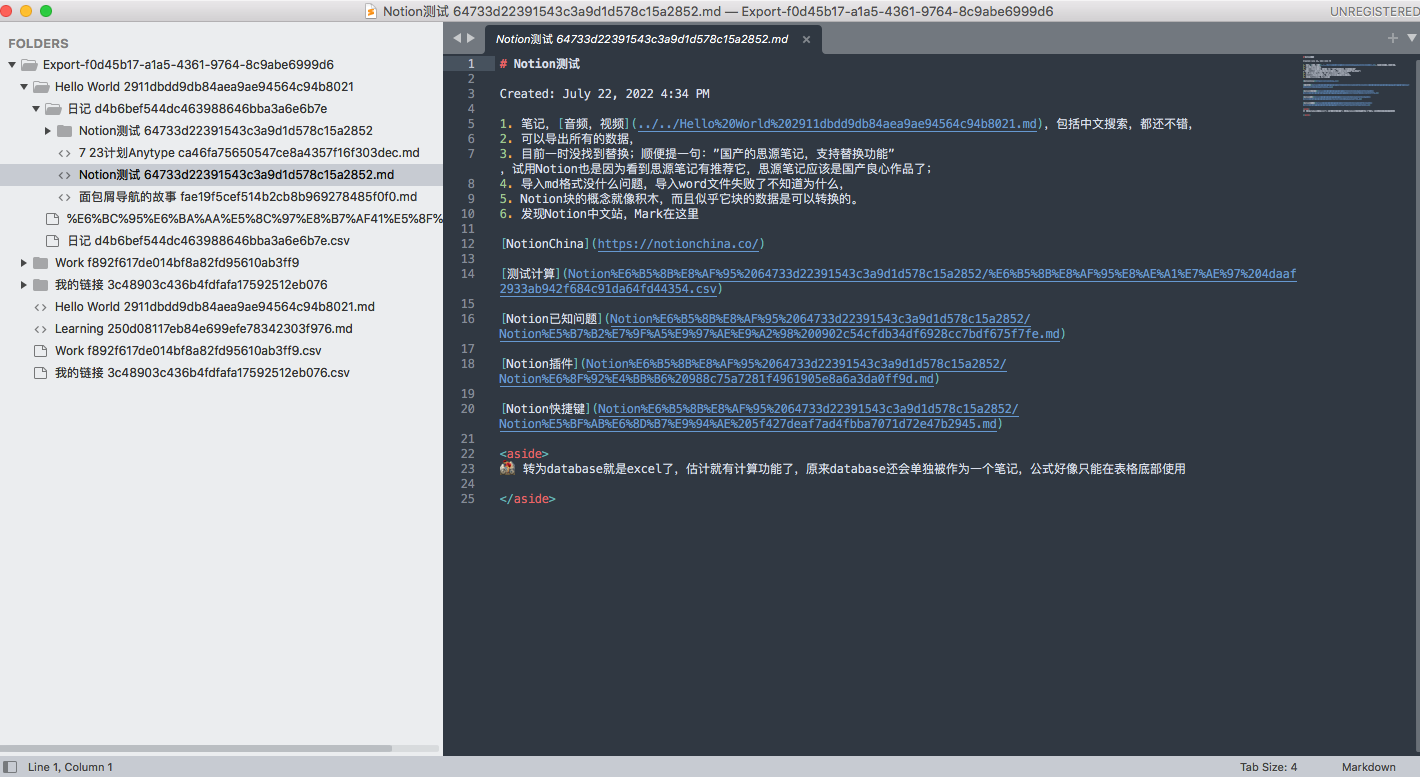
Task: Open Learning 250d08117 md file
Action: pos(203,329)
